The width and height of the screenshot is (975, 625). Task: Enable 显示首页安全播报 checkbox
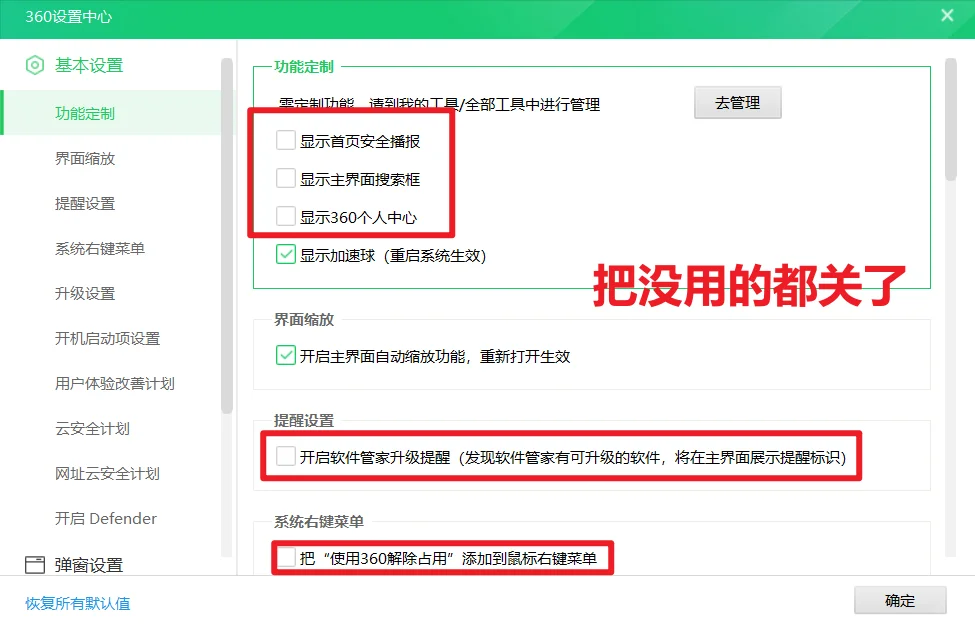click(285, 141)
